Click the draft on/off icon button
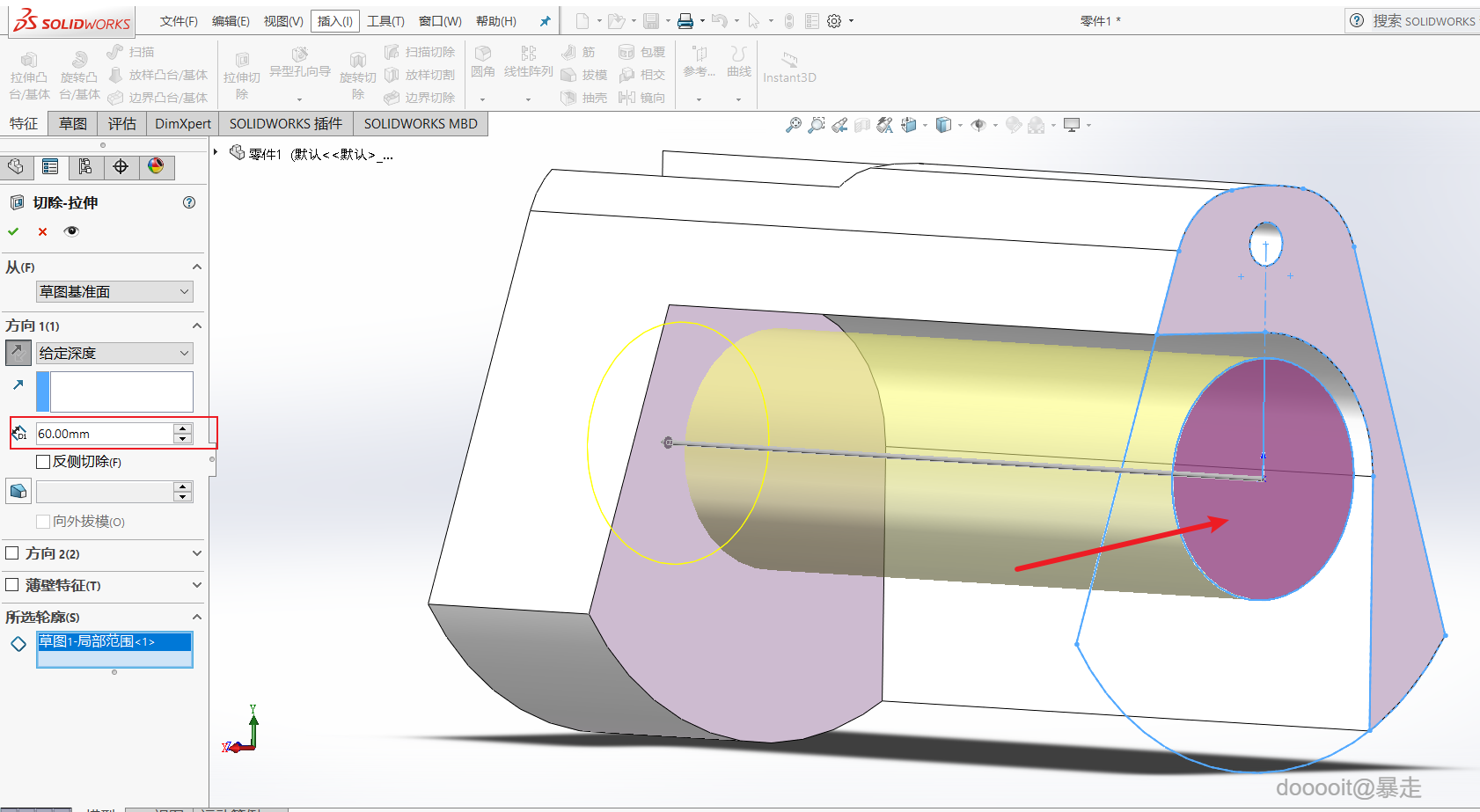Viewport: 1480px width, 812px height. pyautogui.click(x=18, y=491)
